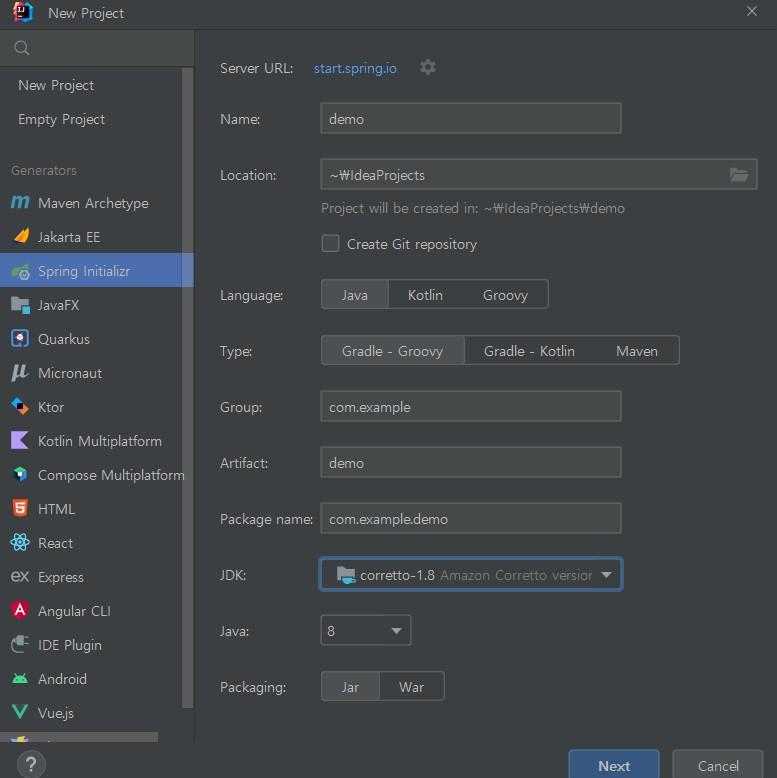The width and height of the screenshot is (777, 778).
Task: Click the search magnifier icon
Action: [21, 48]
